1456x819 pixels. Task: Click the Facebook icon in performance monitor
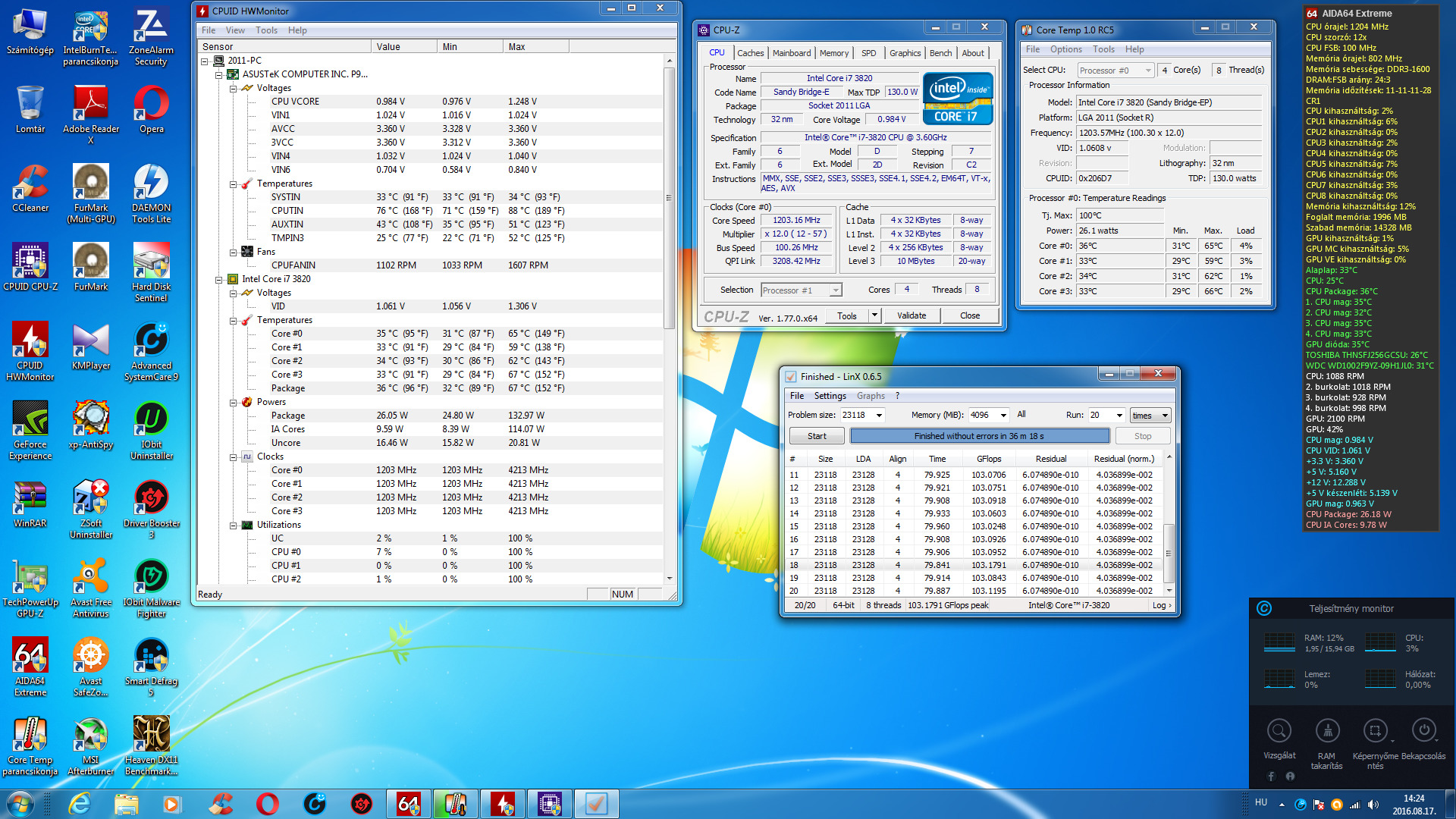tap(1271, 776)
